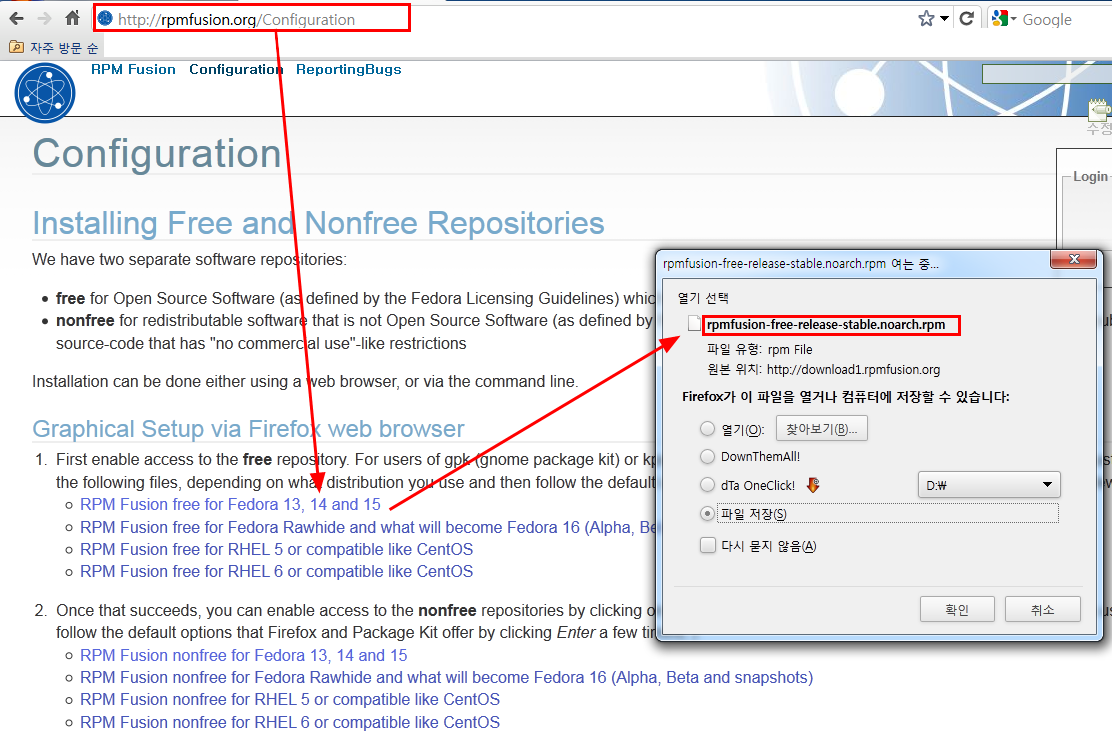Click the most-visited bookmarks folder icon

coord(16,47)
